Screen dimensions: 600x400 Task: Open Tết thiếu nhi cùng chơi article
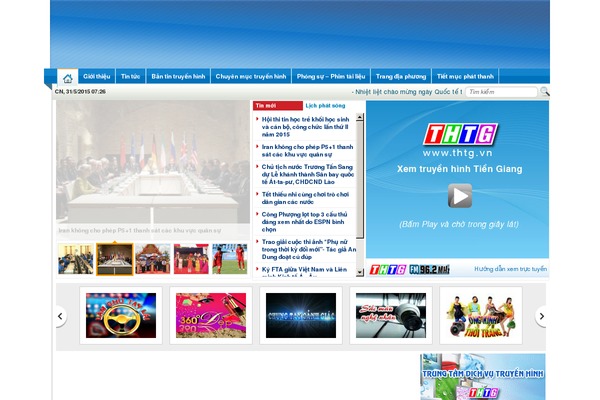305,198
